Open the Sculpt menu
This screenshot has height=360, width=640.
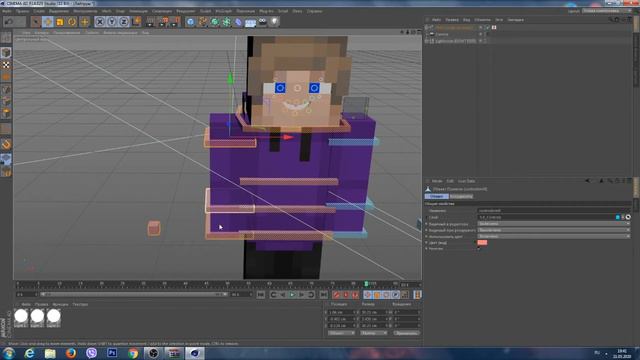coord(205,11)
